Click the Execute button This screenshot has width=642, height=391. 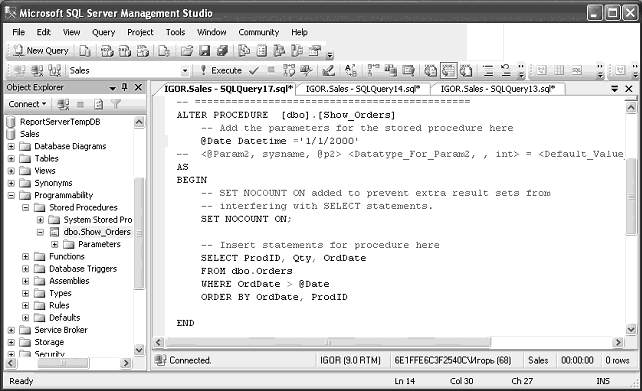point(221,70)
